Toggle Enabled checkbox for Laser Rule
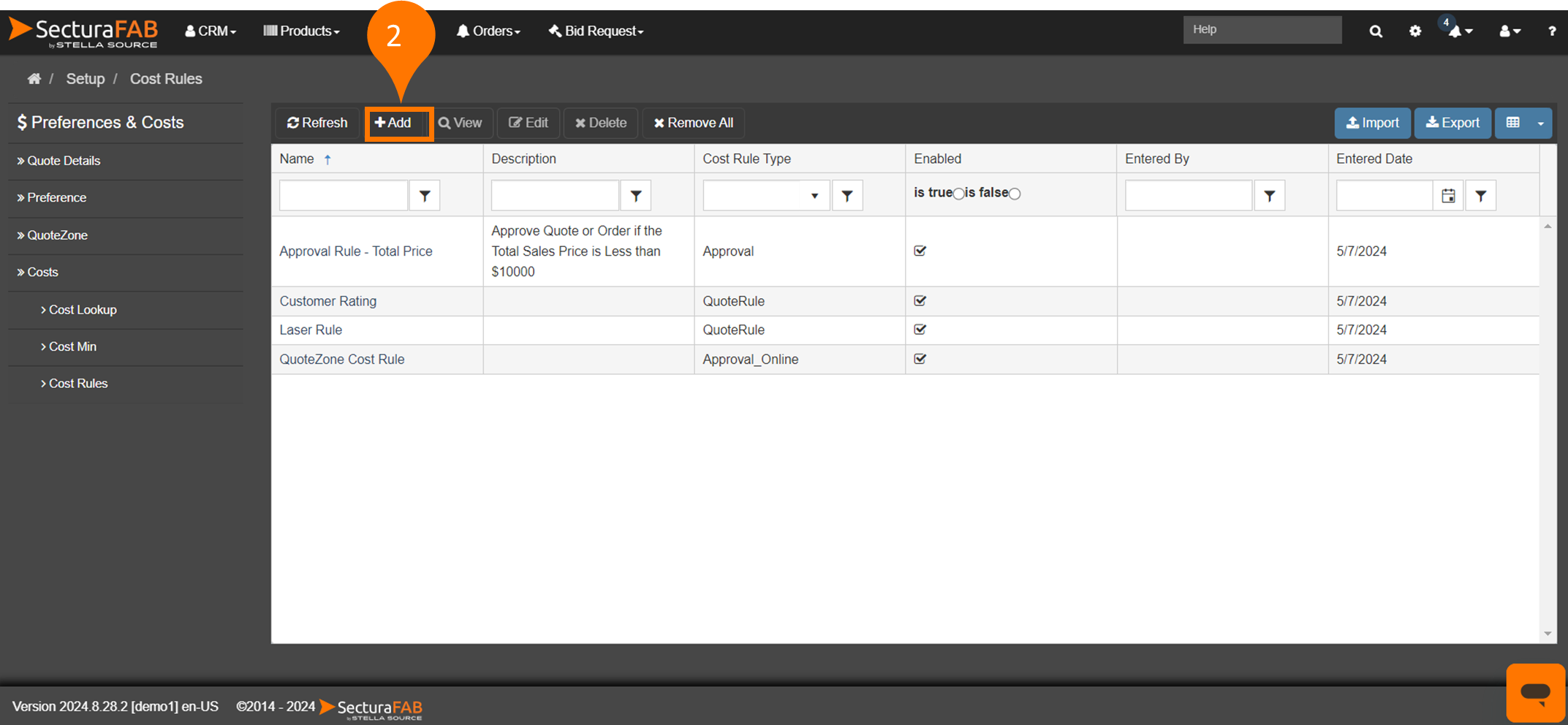 point(920,330)
